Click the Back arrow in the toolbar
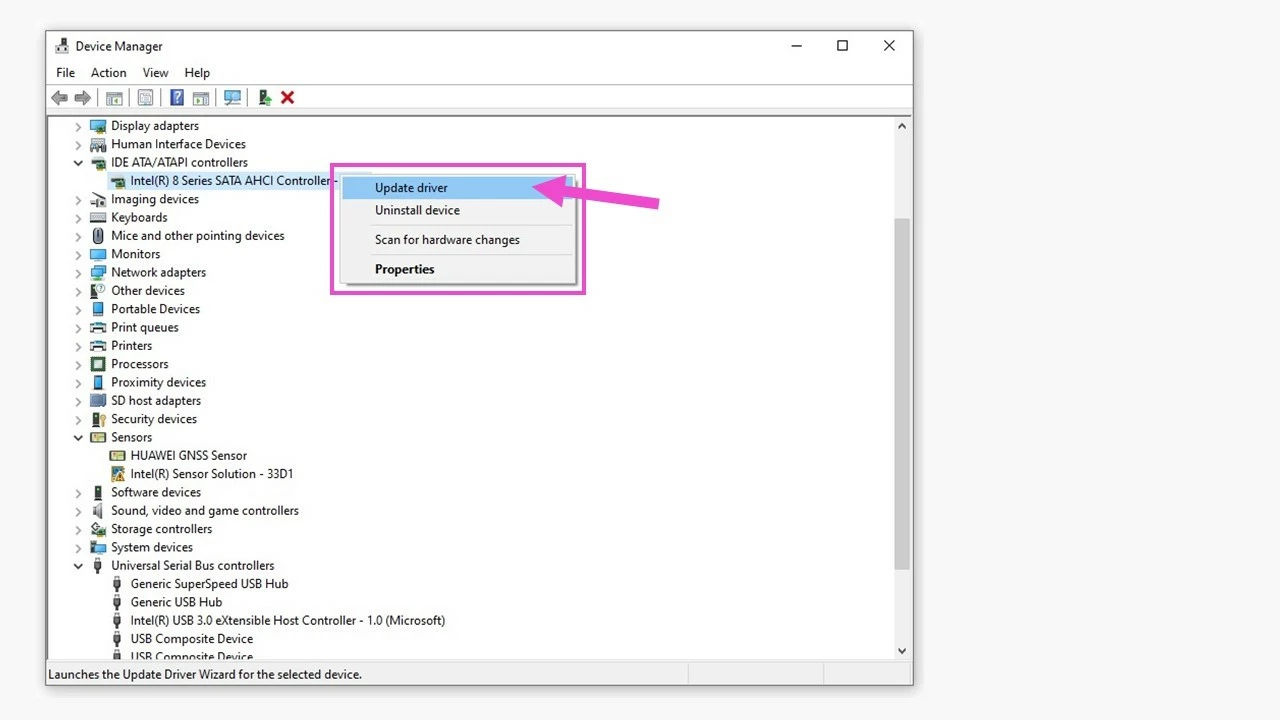Image resolution: width=1280 pixels, height=720 pixels. point(59,98)
